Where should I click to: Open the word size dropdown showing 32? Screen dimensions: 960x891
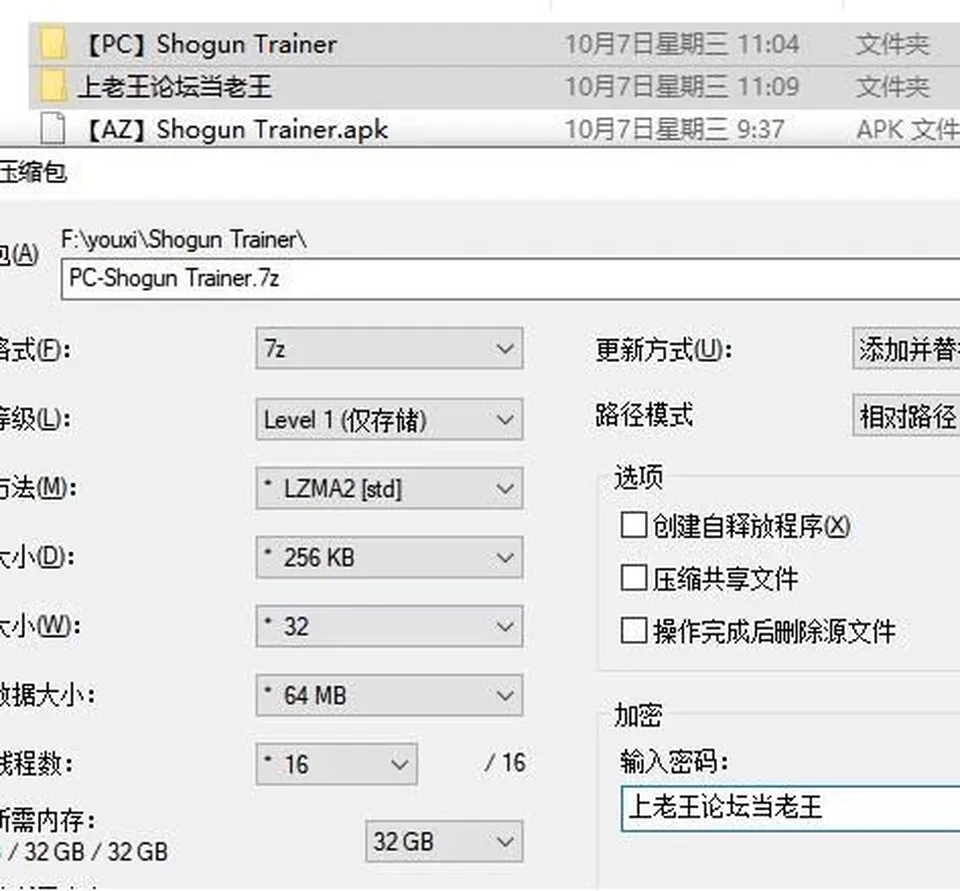tap(389, 626)
